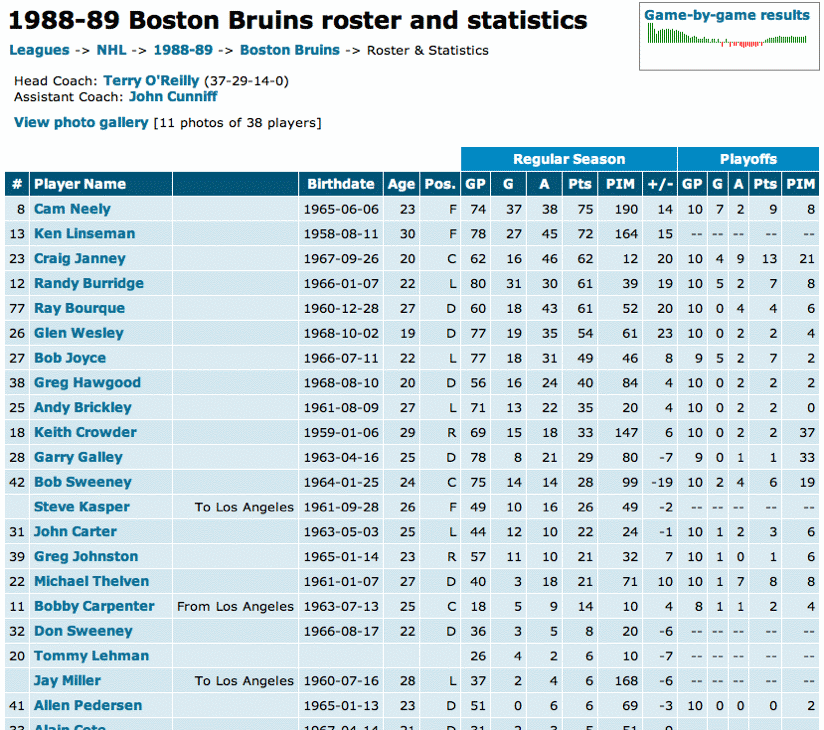Click 'To Los Angeles' note beside Jay Miller
This screenshot has width=824, height=730.
(x=244, y=681)
